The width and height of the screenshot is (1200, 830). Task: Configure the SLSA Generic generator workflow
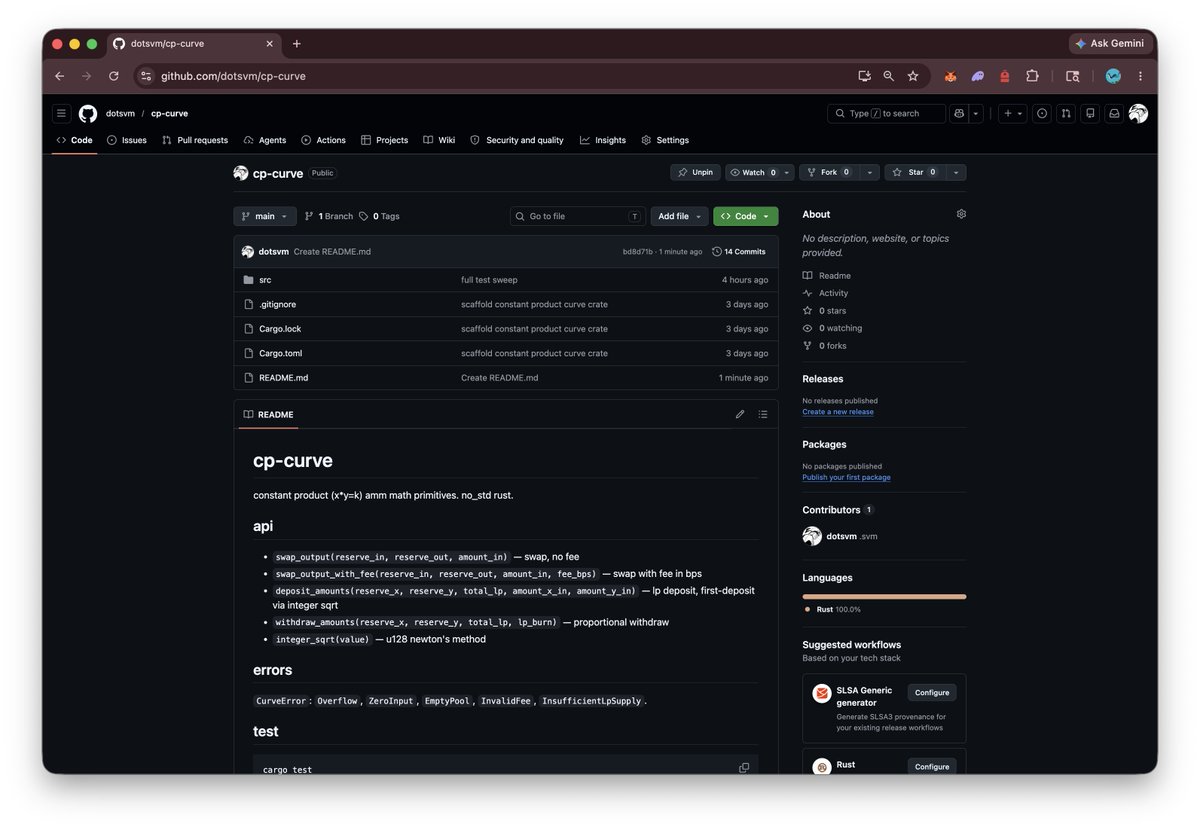[932, 692]
